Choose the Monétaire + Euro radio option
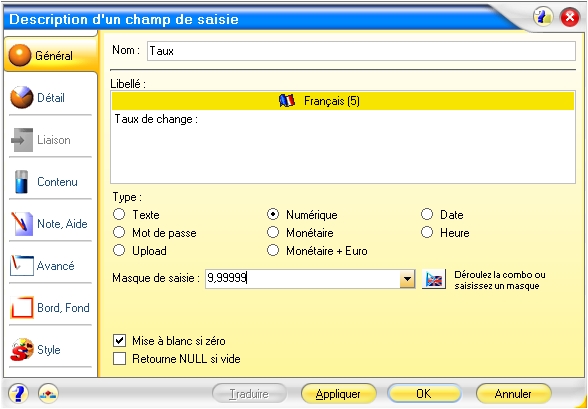588x409 pixels. tap(273, 250)
